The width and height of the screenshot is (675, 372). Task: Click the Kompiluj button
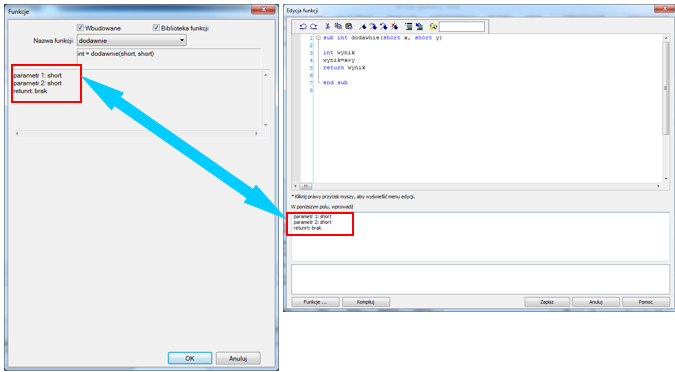366,302
